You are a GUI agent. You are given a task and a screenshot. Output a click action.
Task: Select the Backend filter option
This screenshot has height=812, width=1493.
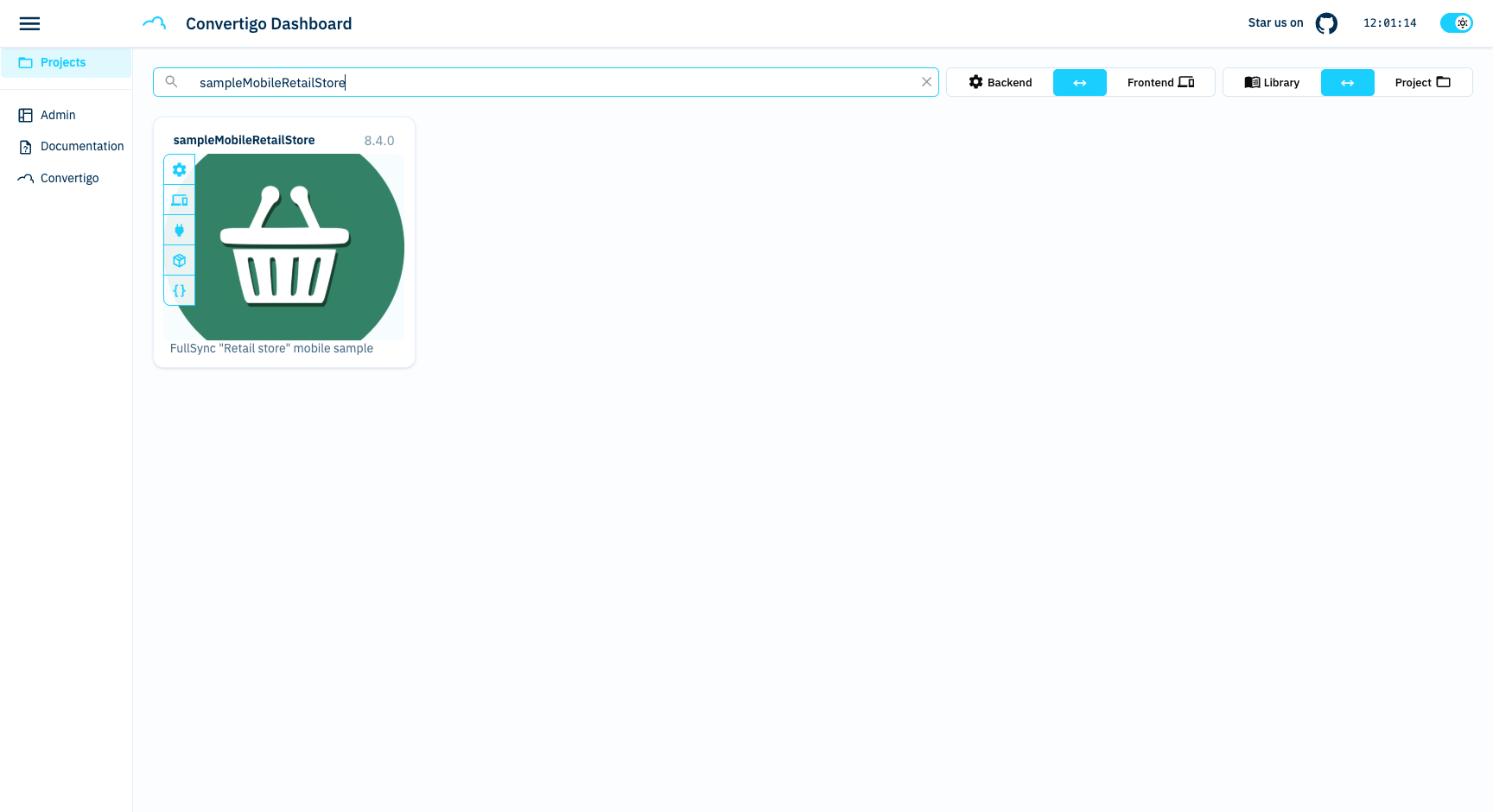pos(1000,83)
